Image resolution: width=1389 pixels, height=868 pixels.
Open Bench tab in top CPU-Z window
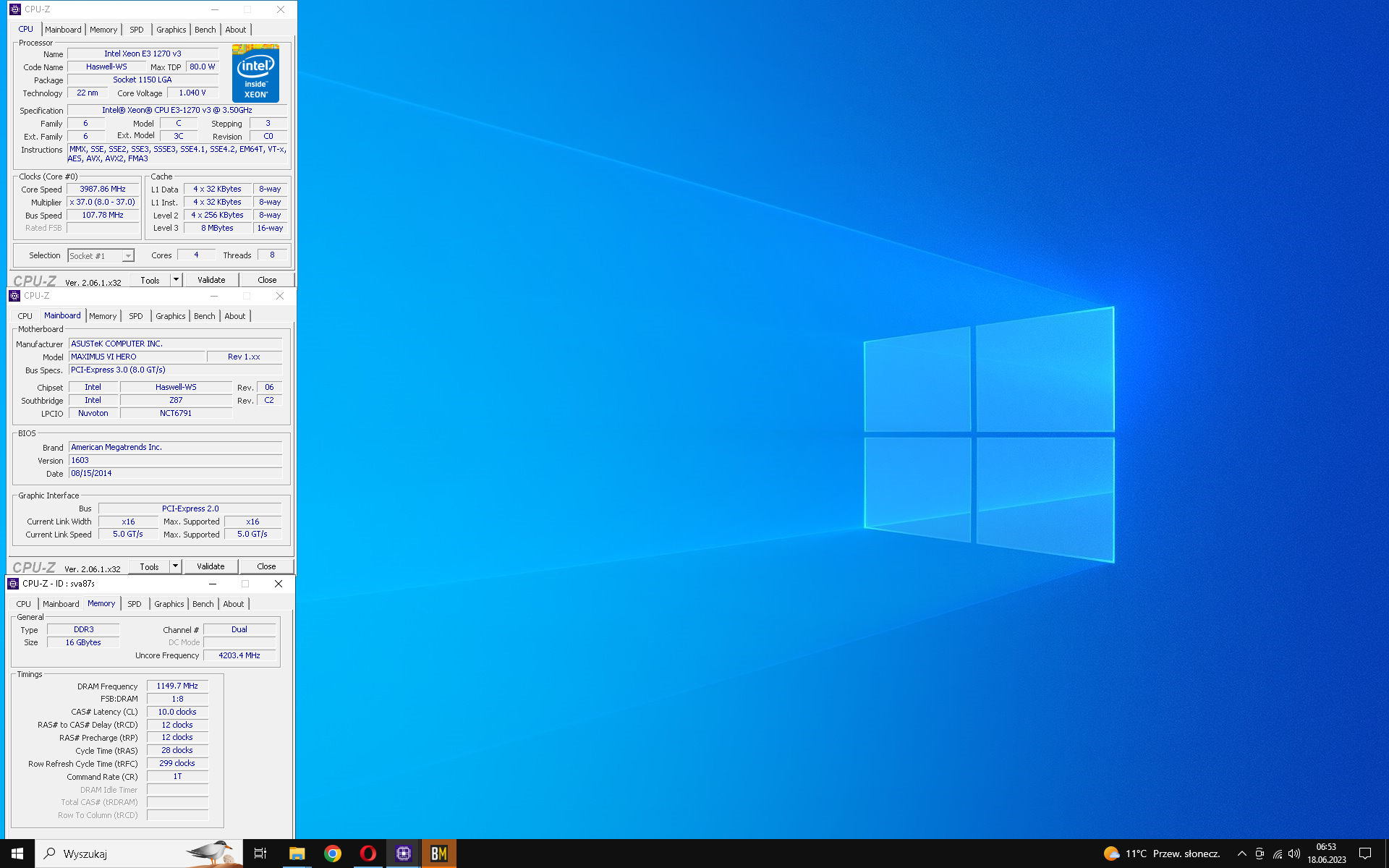205,30
